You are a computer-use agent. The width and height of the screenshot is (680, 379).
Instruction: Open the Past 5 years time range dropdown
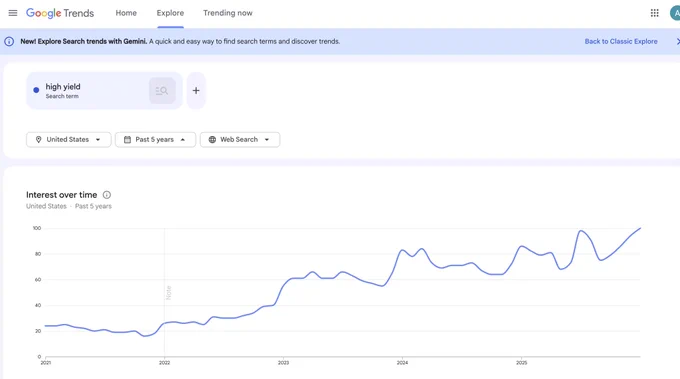155,140
